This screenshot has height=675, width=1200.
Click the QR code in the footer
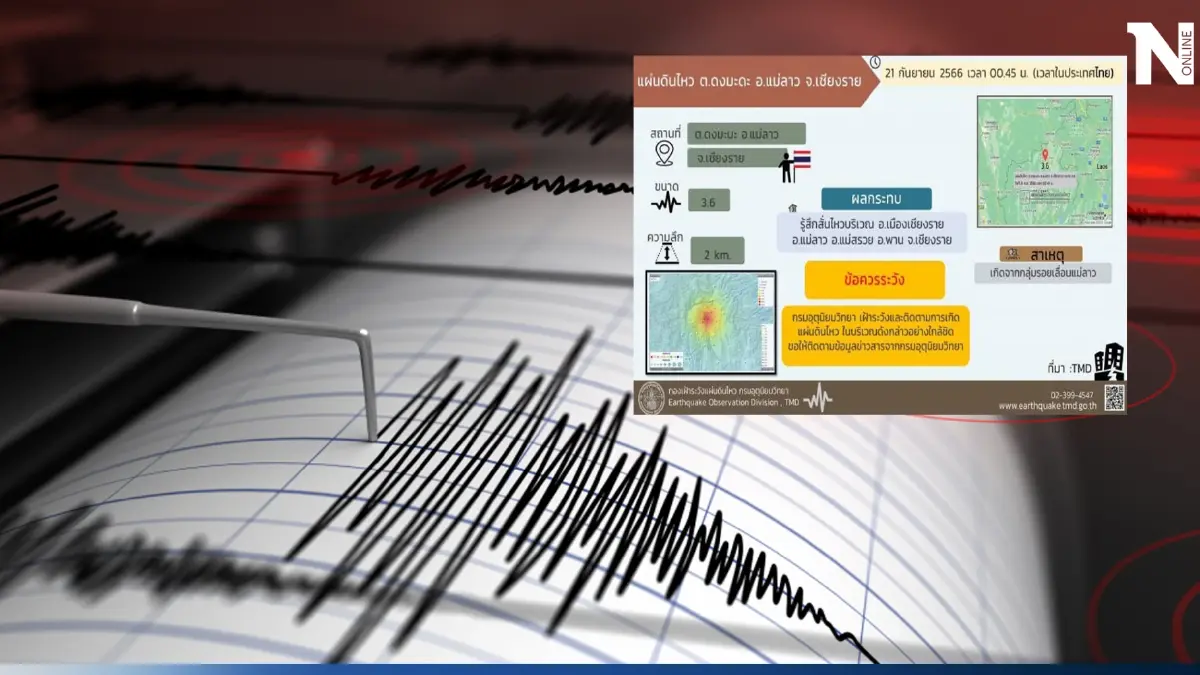[x=1114, y=397]
